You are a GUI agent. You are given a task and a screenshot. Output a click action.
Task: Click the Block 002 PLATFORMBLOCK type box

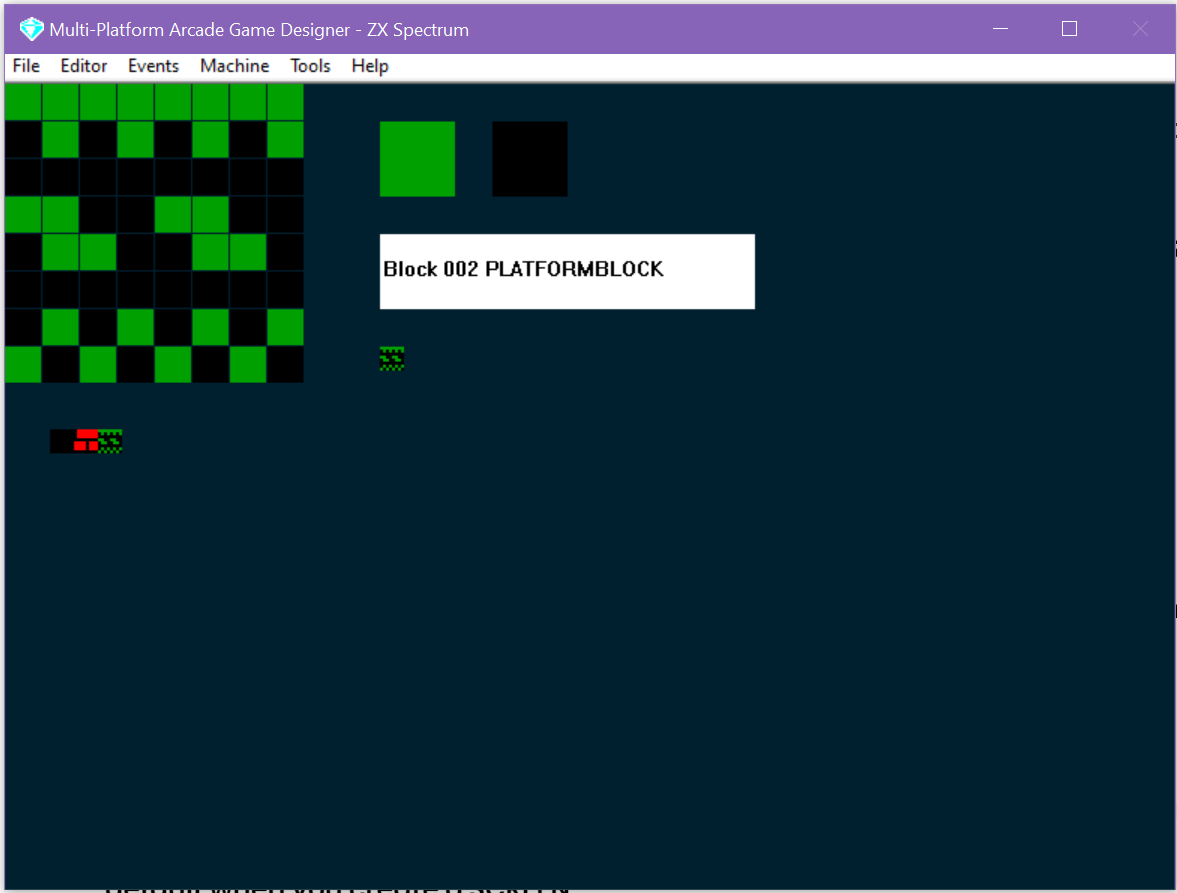pyautogui.click(x=567, y=271)
